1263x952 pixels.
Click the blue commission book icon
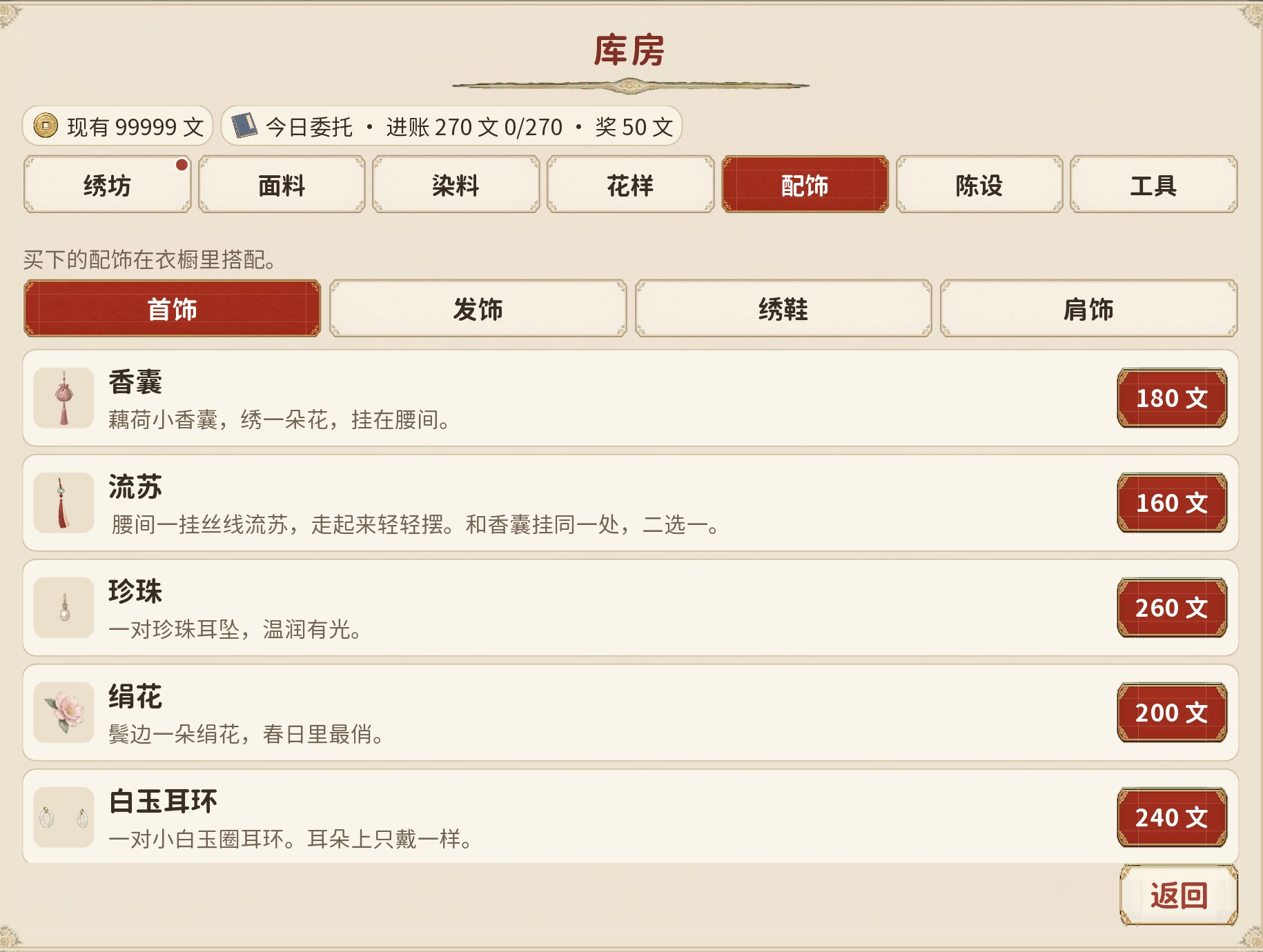coord(244,126)
